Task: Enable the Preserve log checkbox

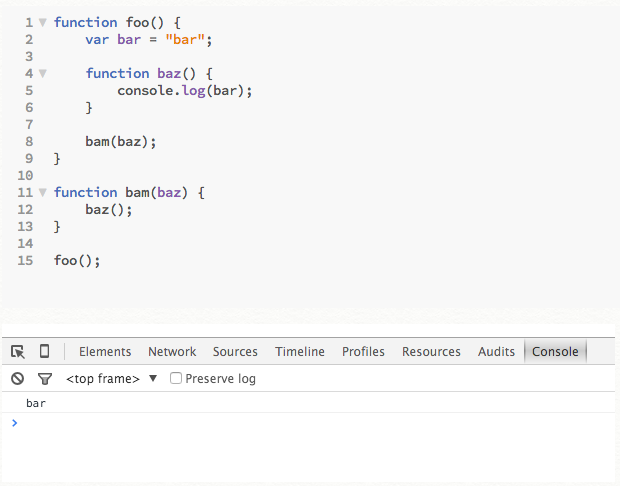Action: click(176, 378)
